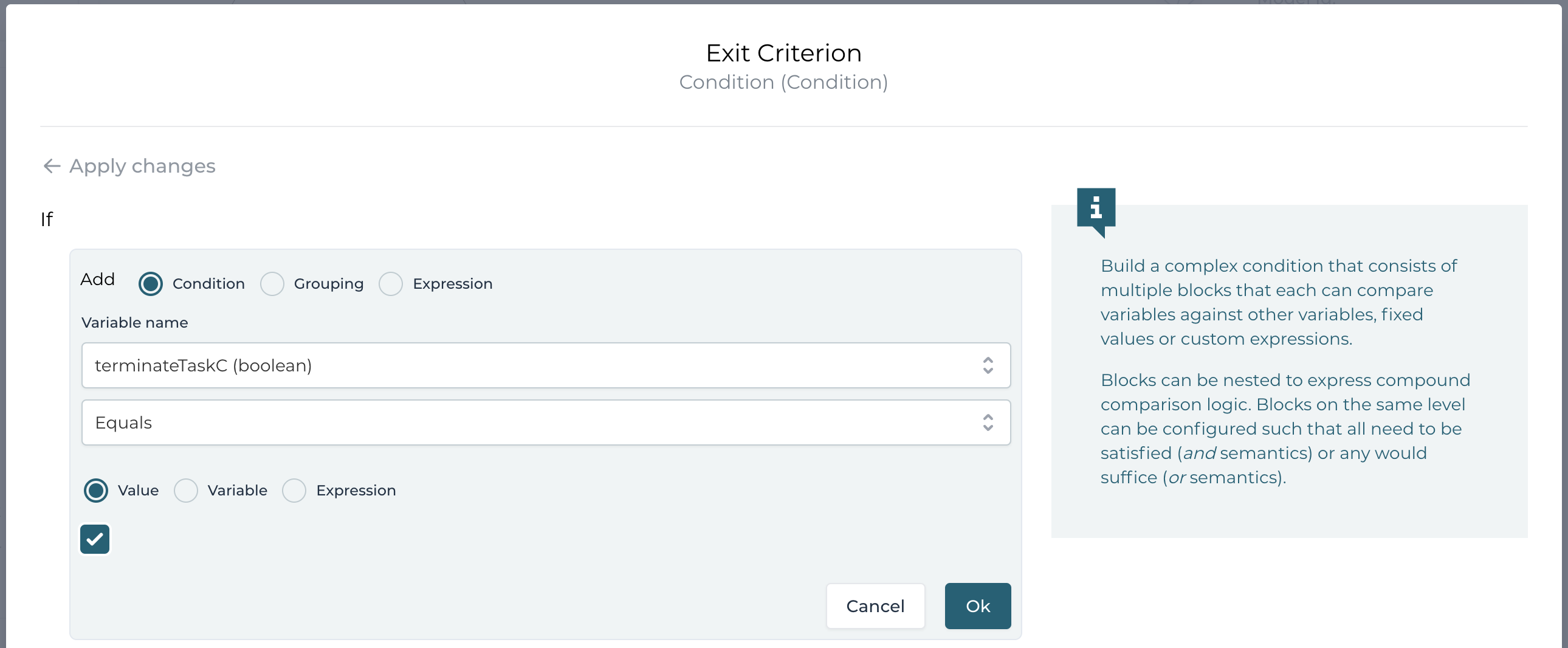Click the stepper arrows on the Equals field
1568x648 pixels.
[x=989, y=422]
